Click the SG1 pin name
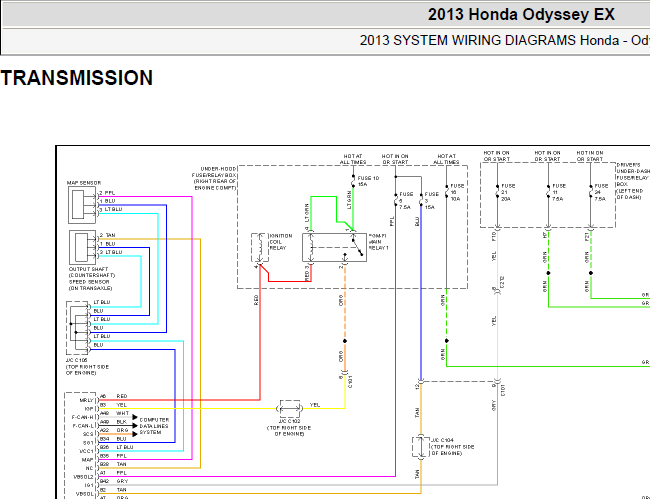 [x=88, y=443]
